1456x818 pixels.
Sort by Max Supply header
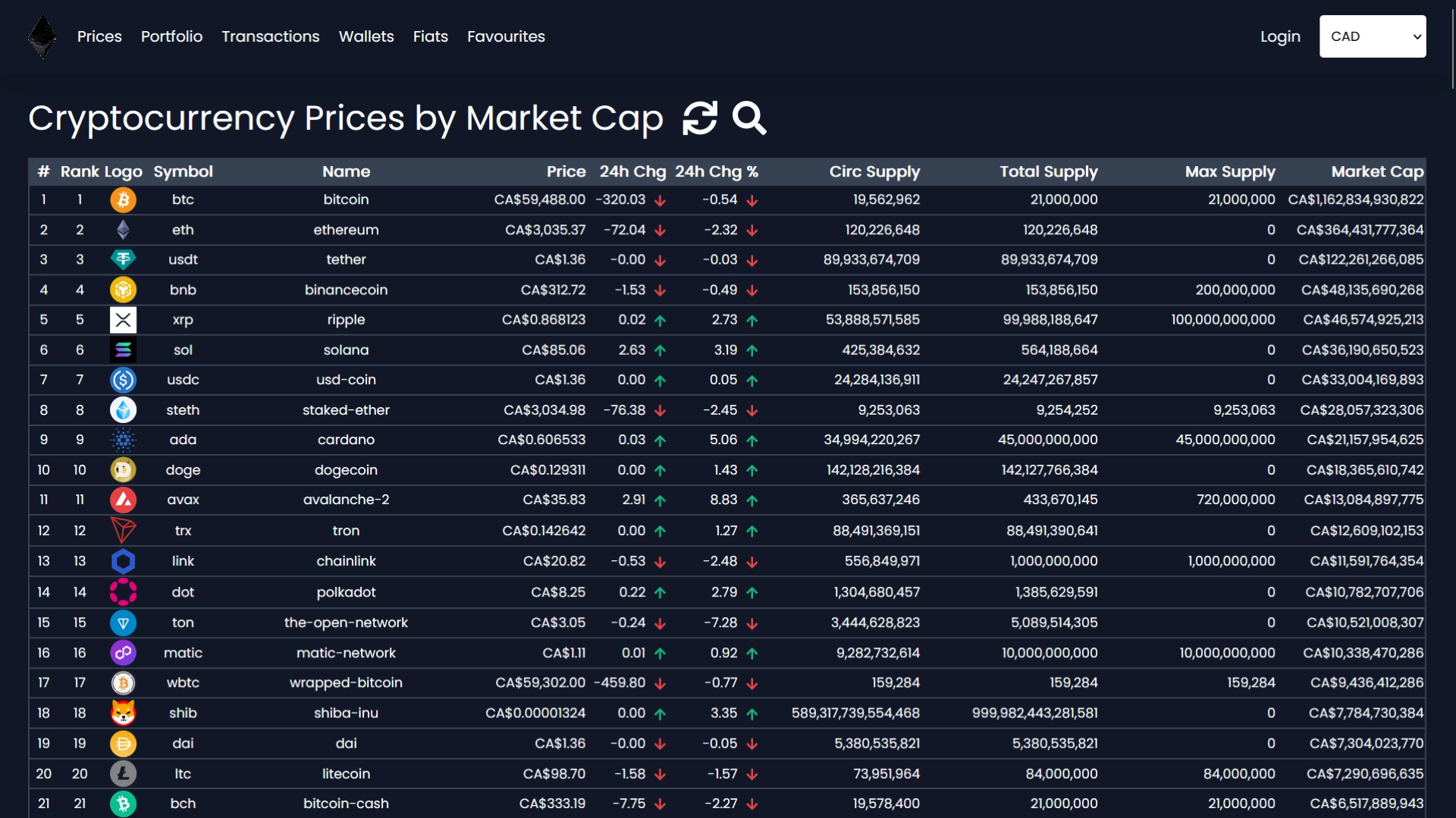pos(1230,172)
